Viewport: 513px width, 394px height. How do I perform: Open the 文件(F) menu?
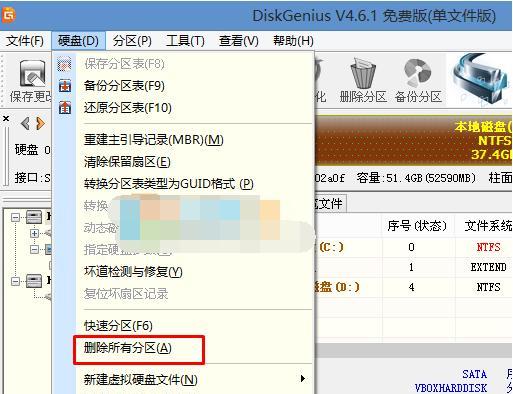click(x=25, y=41)
